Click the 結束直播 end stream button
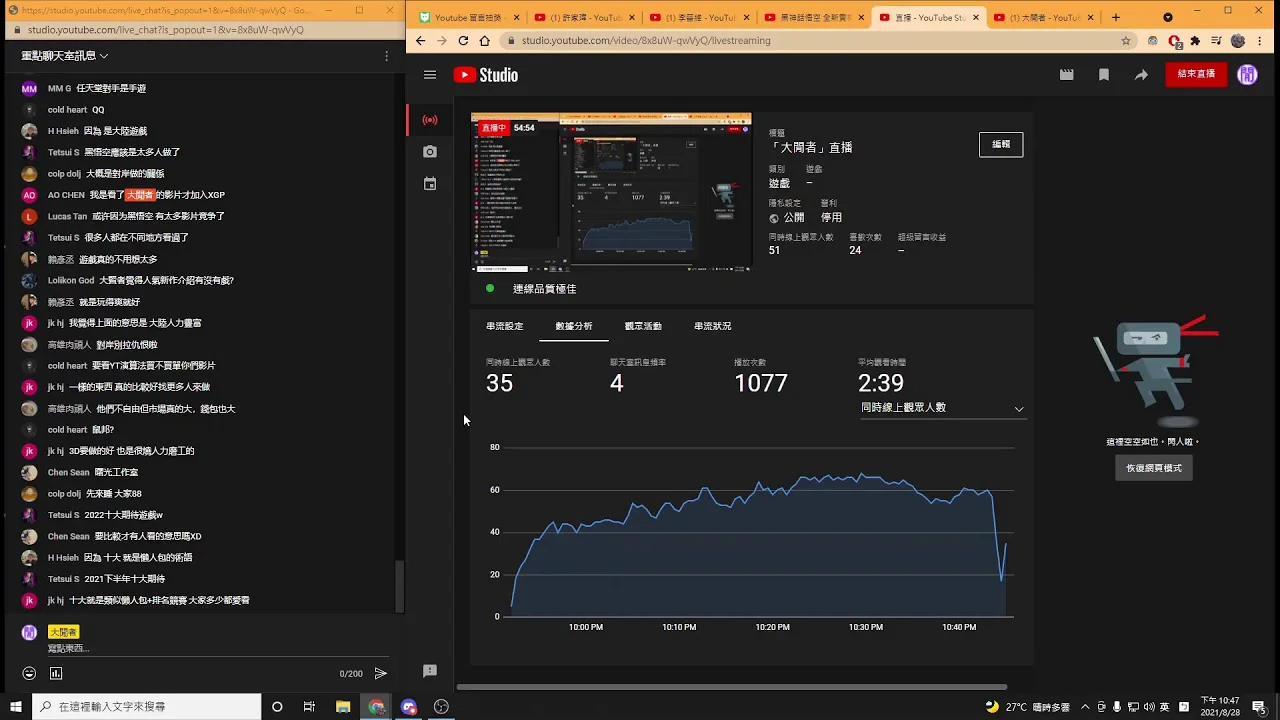The image size is (1280, 720). (x=1195, y=74)
